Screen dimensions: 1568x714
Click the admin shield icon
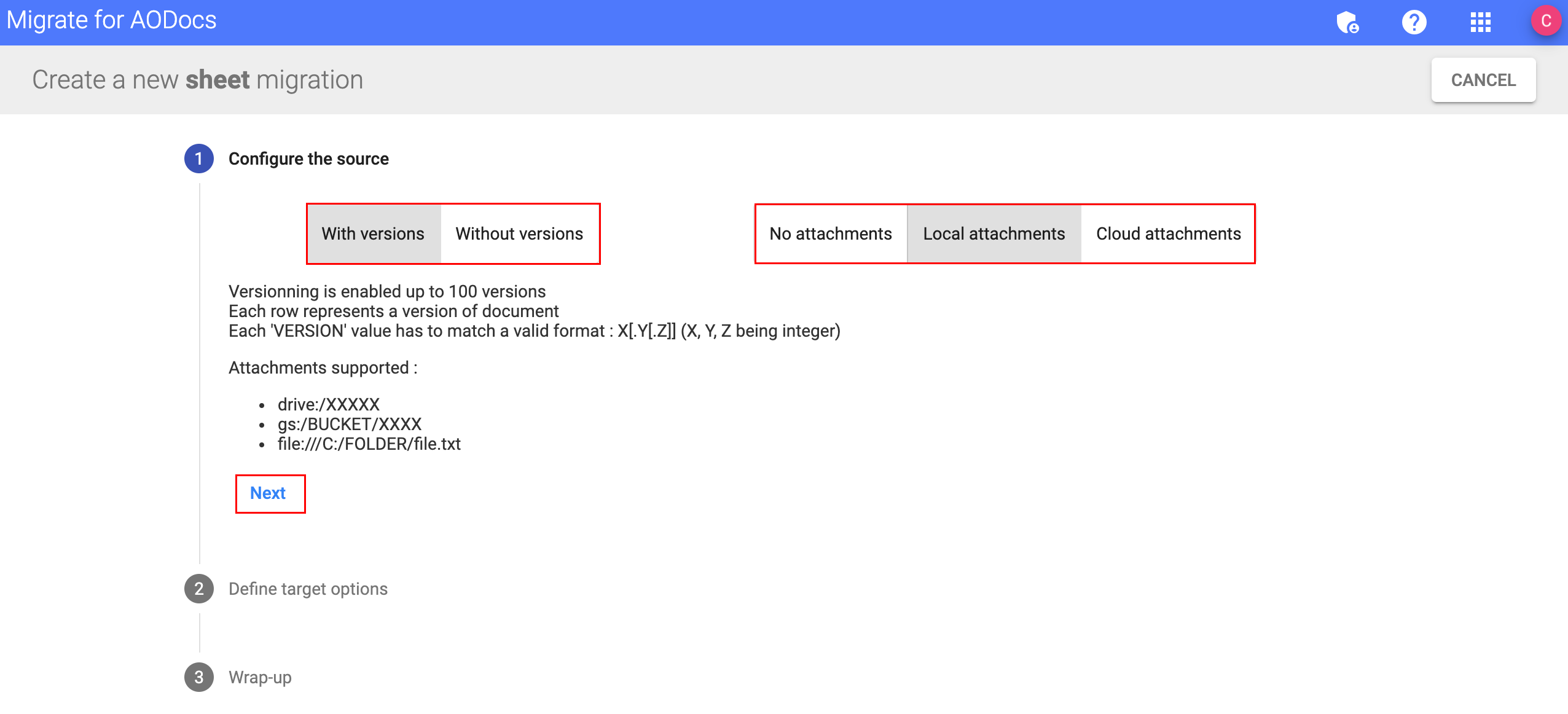(x=1347, y=23)
